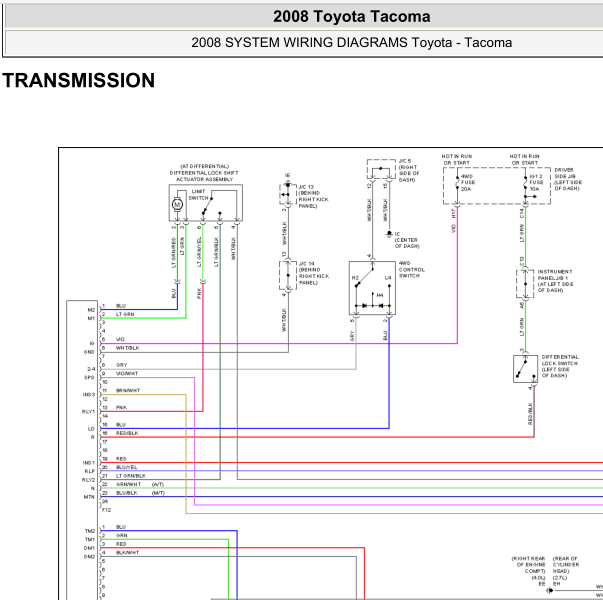Select the DM1 terminal label
The image size is (603, 600).
click(90, 548)
